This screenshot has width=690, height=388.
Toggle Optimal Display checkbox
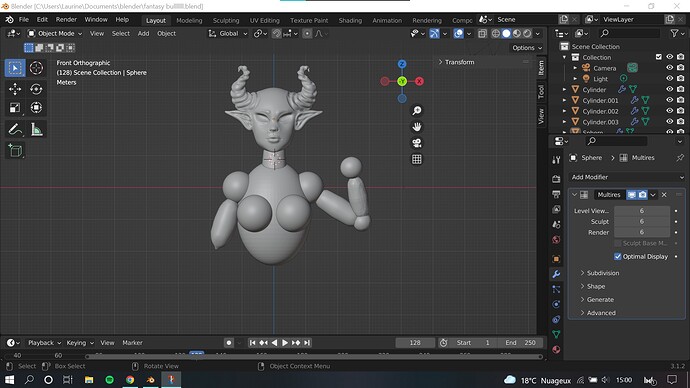point(617,256)
